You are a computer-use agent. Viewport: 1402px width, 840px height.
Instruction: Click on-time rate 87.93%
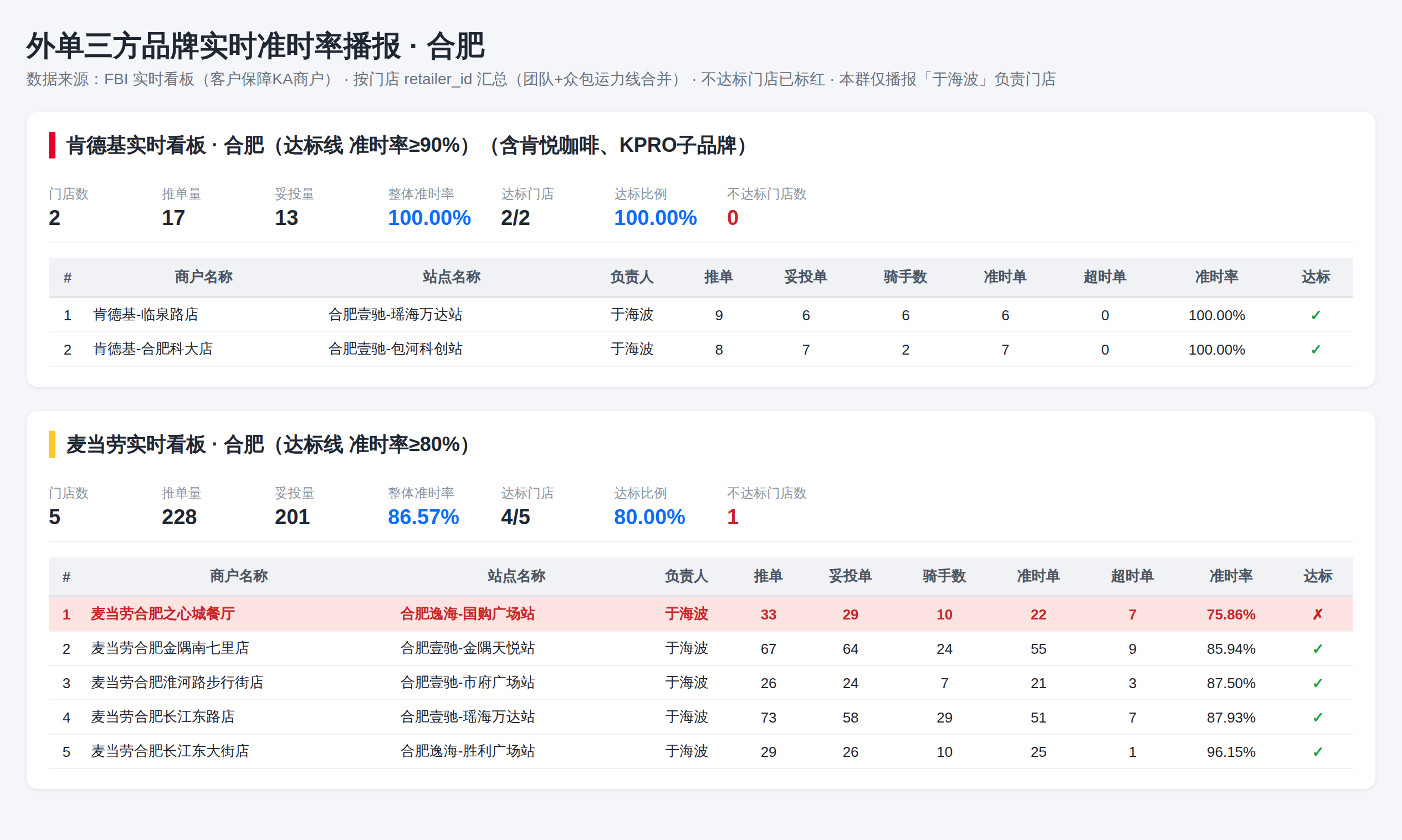1231,718
